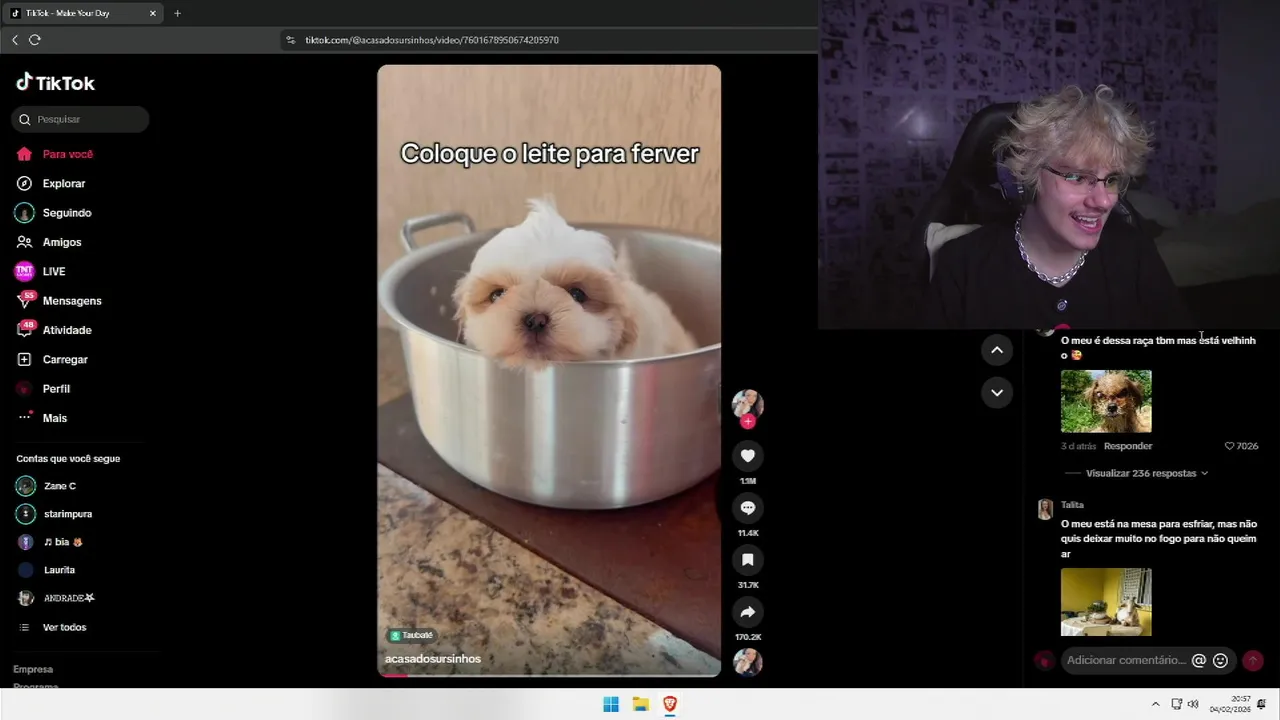
Task: Open the emoji picker in comment box
Action: pyautogui.click(x=1220, y=660)
